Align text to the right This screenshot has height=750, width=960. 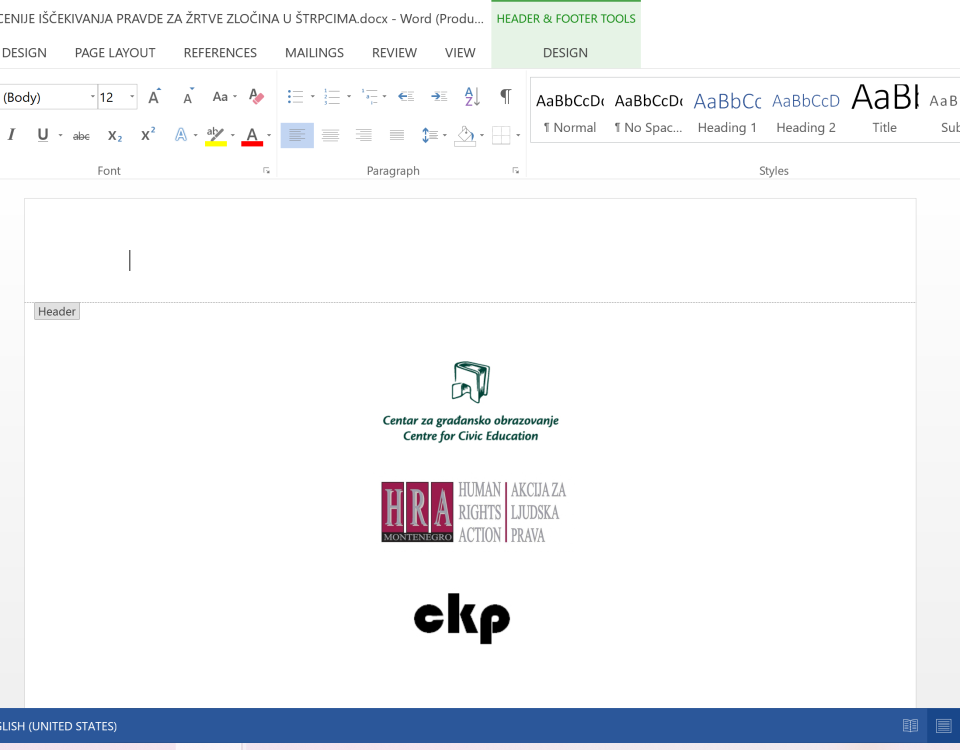coord(364,135)
